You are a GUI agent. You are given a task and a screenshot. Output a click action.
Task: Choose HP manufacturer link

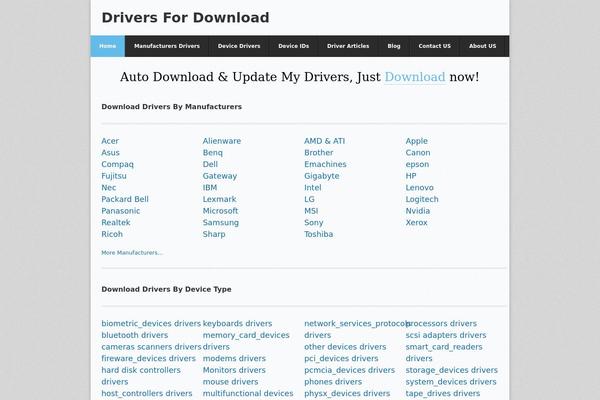[x=411, y=176]
